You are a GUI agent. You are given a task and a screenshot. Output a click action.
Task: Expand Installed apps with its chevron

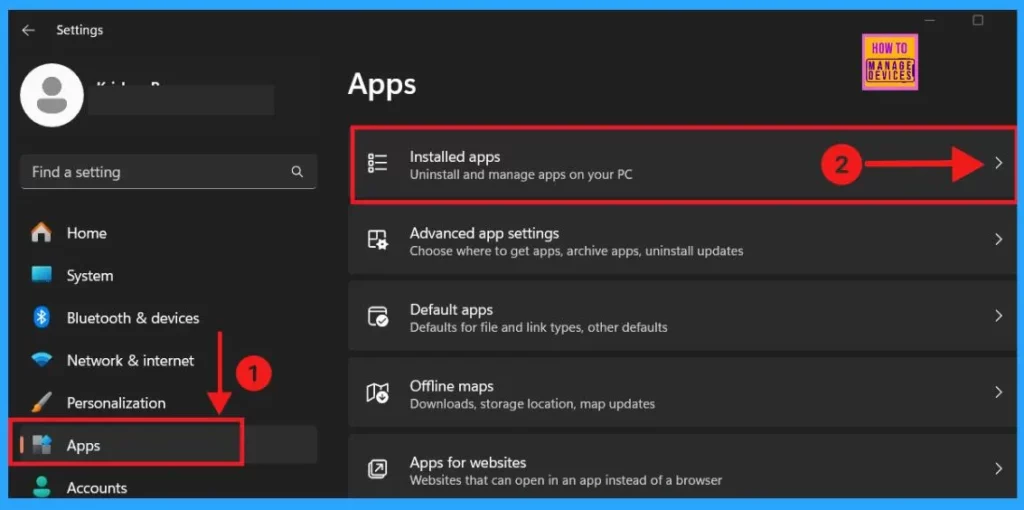pyautogui.click(x=998, y=164)
